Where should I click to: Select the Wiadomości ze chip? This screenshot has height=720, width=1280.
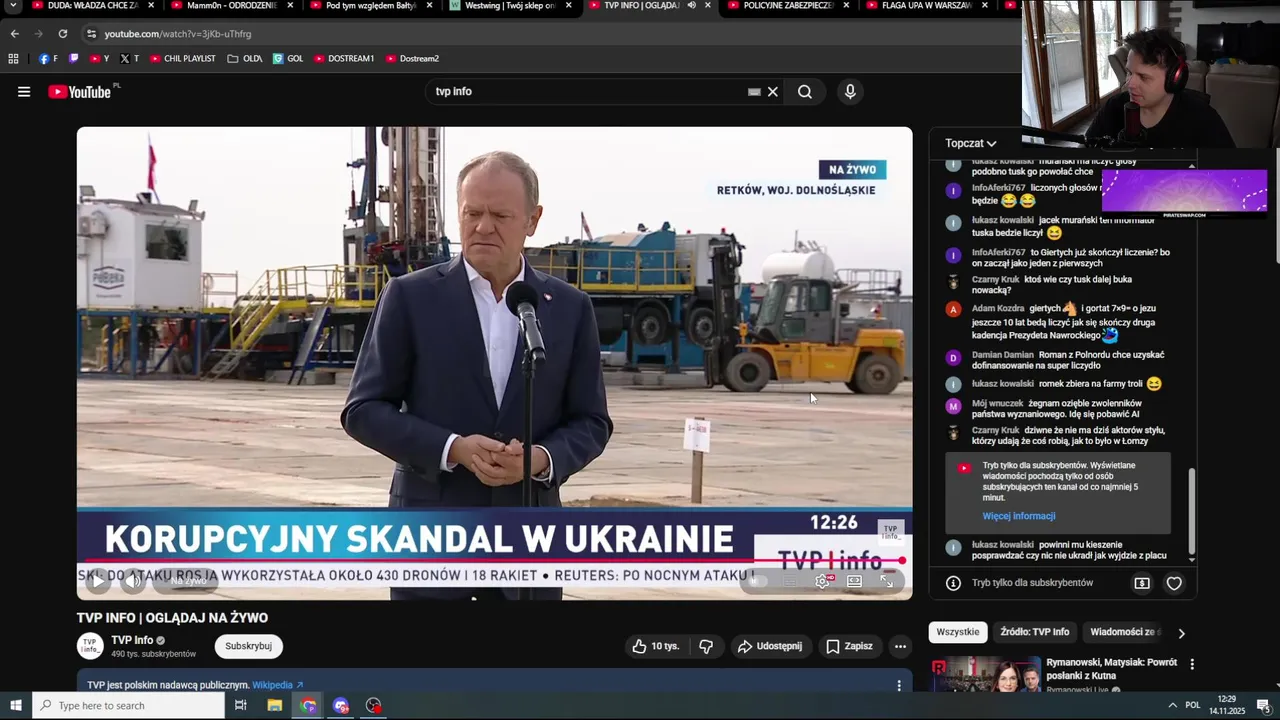click(1124, 632)
